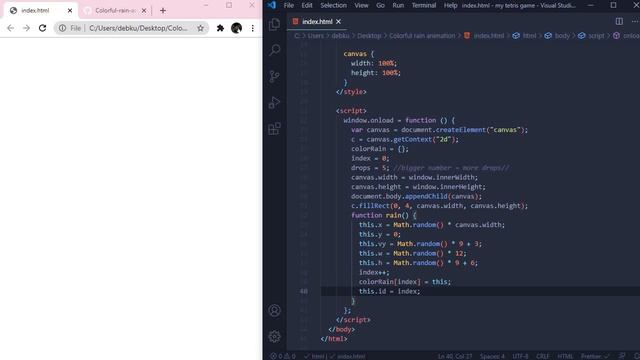Change indentation via Spaces: 4
Image resolution: width=640 pixels, height=360 pixels.
click(492, 356)
